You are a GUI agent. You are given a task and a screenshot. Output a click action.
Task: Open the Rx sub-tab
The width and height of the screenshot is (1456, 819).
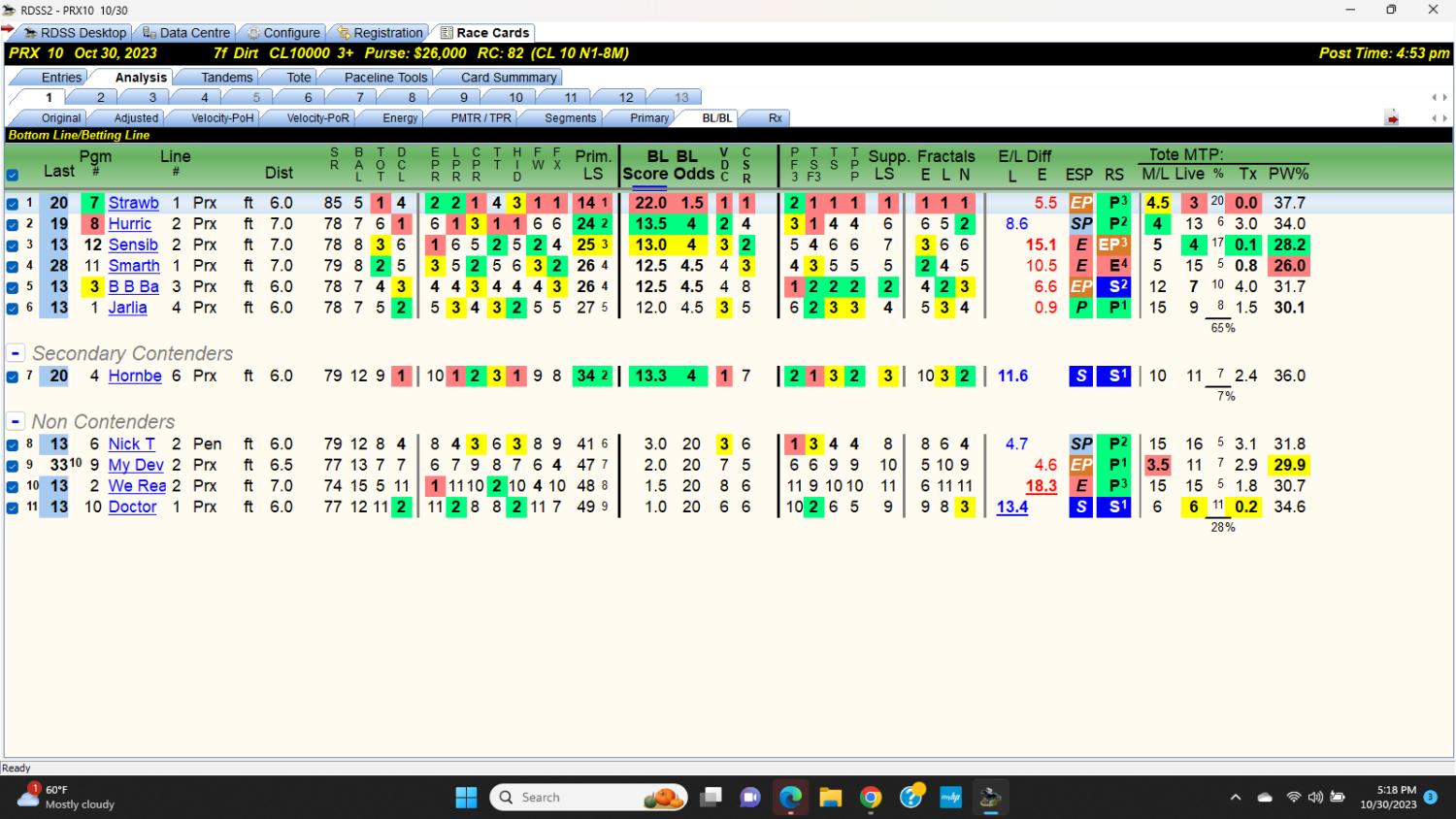click(x=775, y=118)
